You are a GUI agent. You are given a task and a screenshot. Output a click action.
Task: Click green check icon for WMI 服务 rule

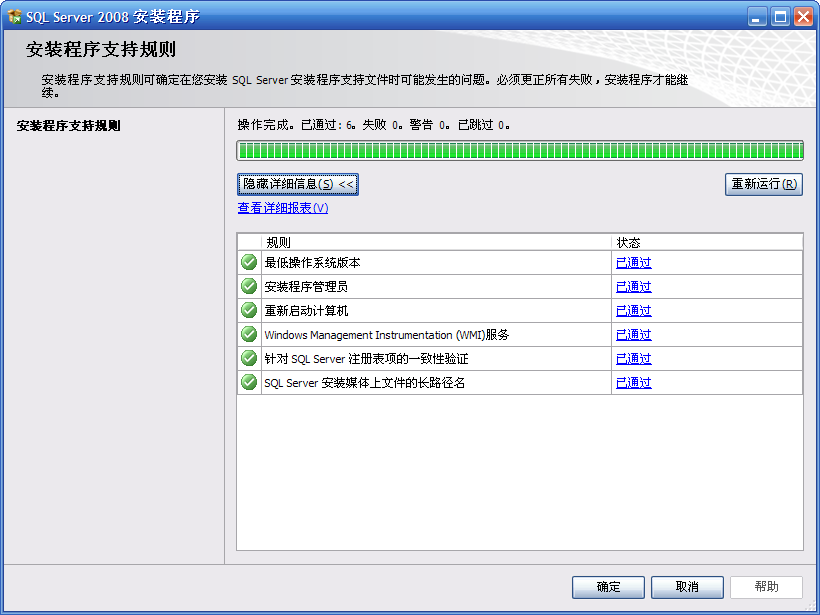[x=249, y=334]
